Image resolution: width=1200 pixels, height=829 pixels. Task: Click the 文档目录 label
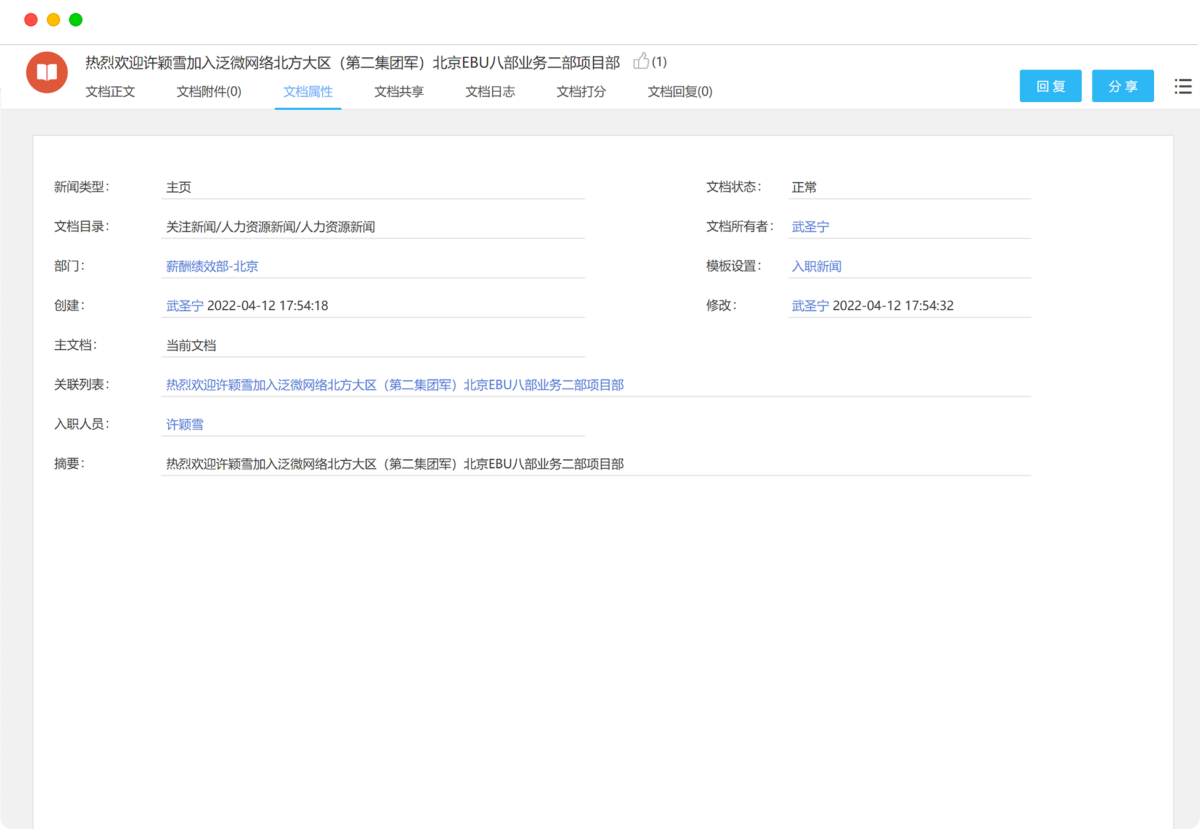click(x=81, y=227)
